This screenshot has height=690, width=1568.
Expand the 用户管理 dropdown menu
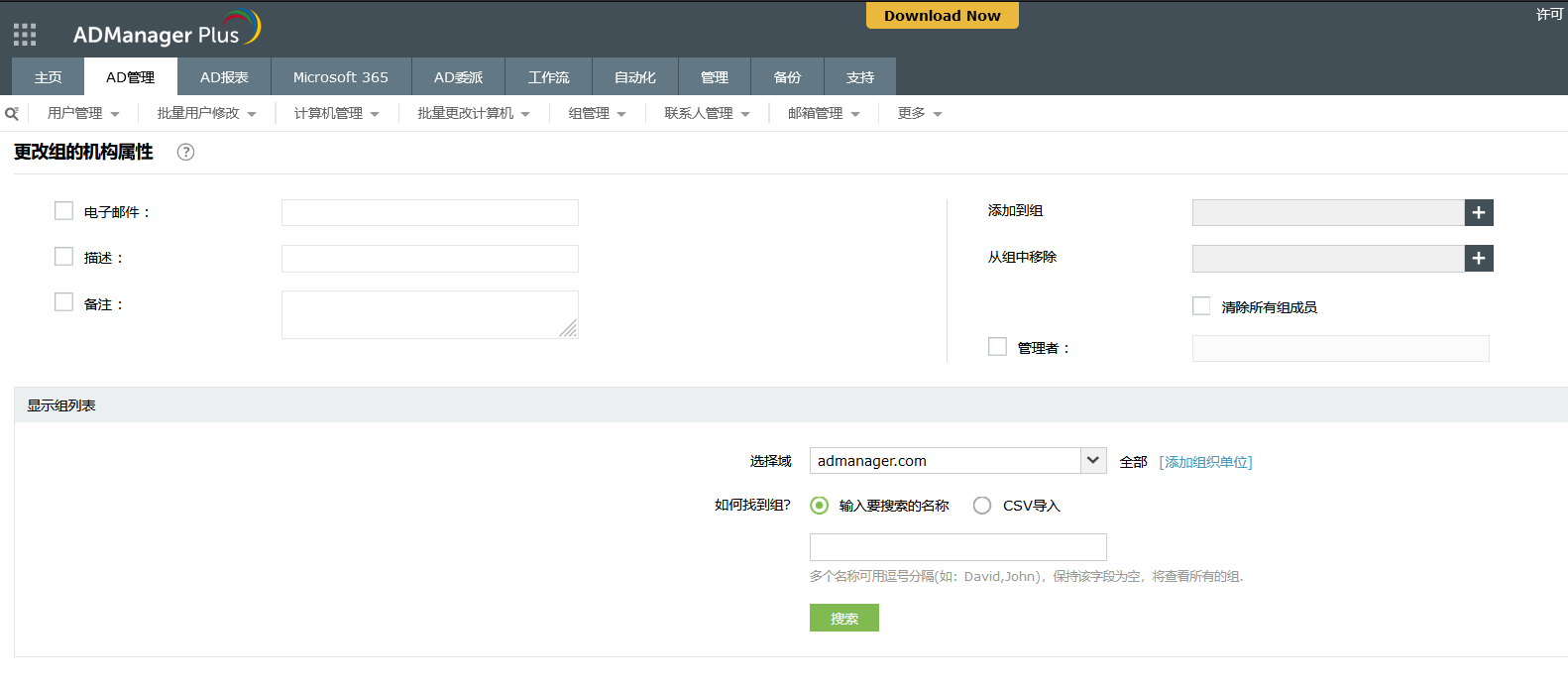pyautogui.click(x=83, y=114)
